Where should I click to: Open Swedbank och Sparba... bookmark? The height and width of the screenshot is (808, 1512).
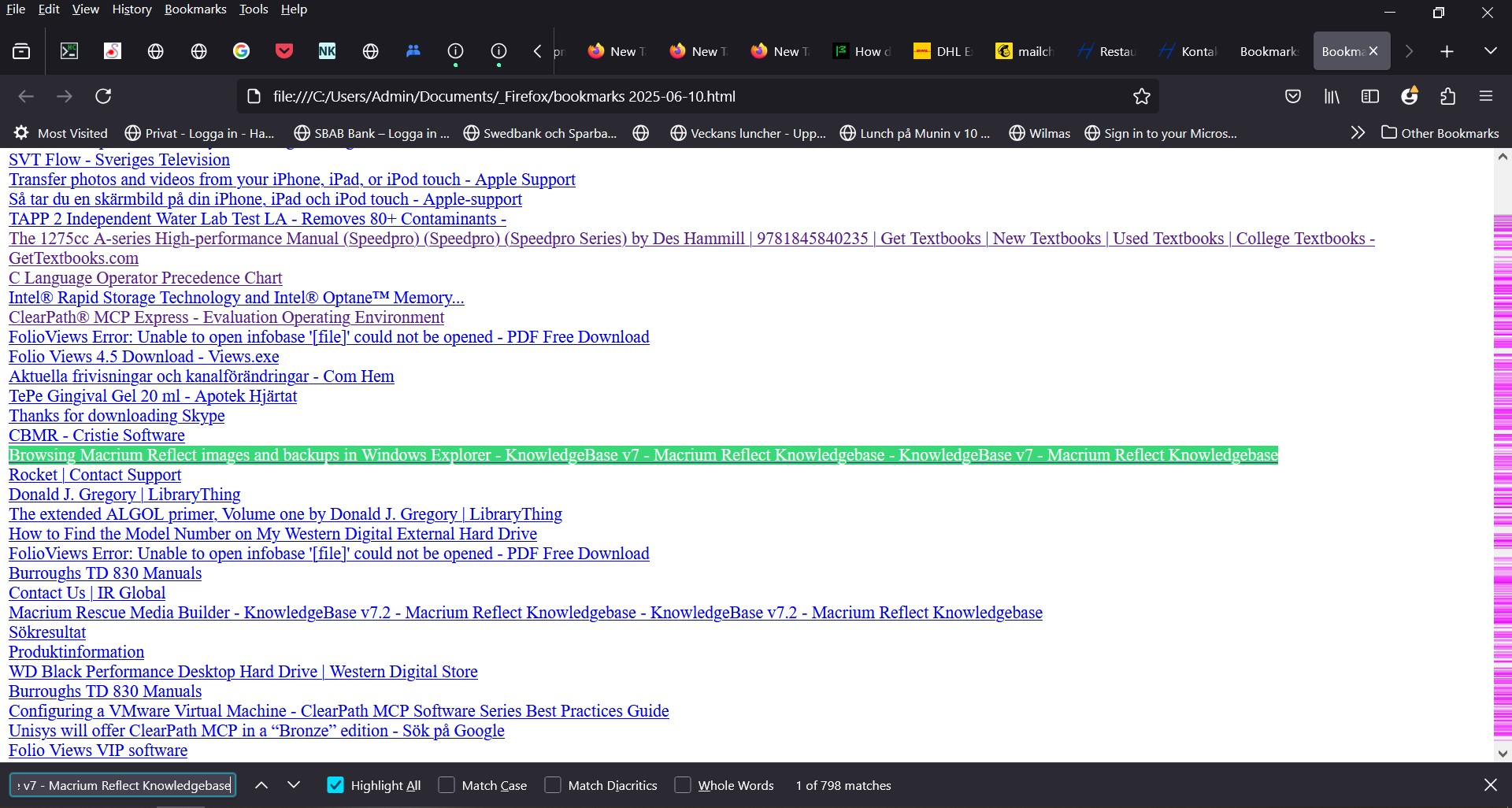tap(540, 133)
